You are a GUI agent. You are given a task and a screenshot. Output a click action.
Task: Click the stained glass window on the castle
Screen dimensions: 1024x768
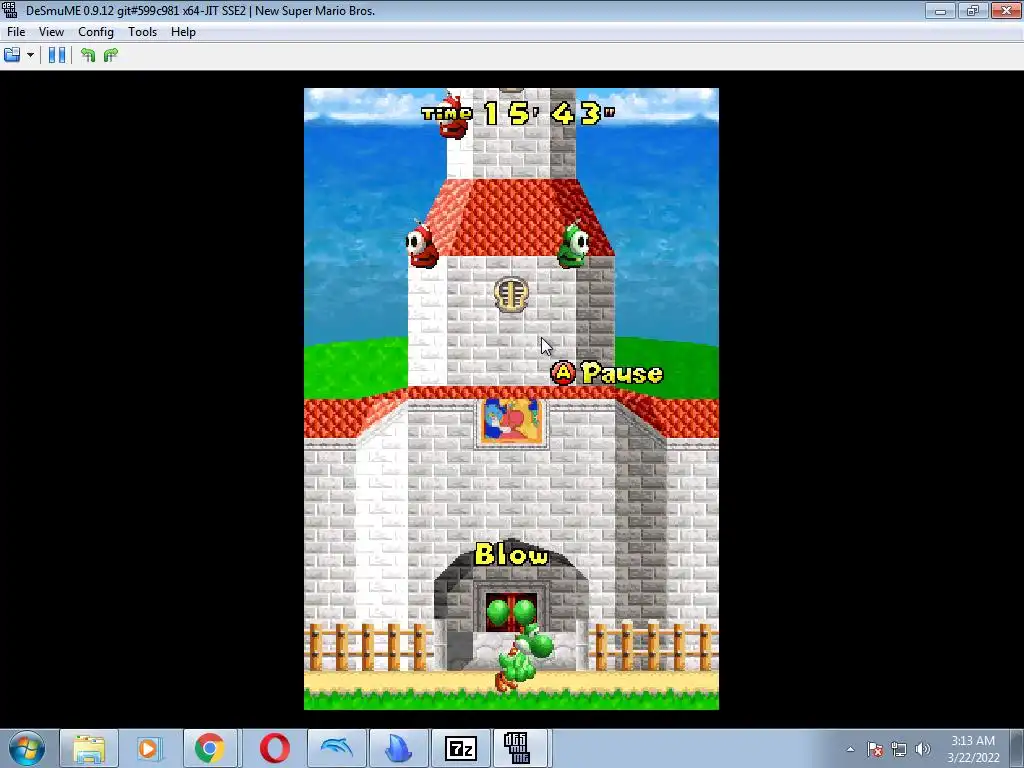click(x=512, y=422)
